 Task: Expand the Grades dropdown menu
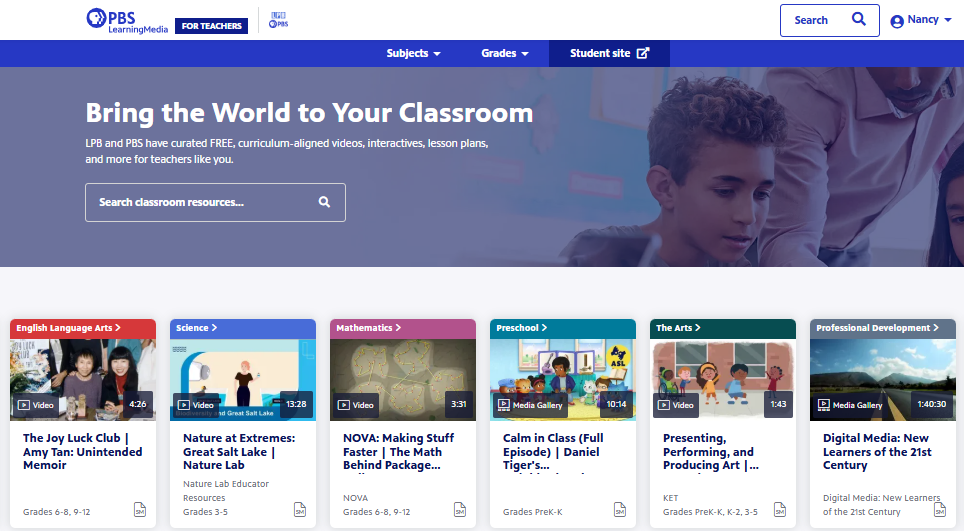pyautogui.click(x=505, y=53)
